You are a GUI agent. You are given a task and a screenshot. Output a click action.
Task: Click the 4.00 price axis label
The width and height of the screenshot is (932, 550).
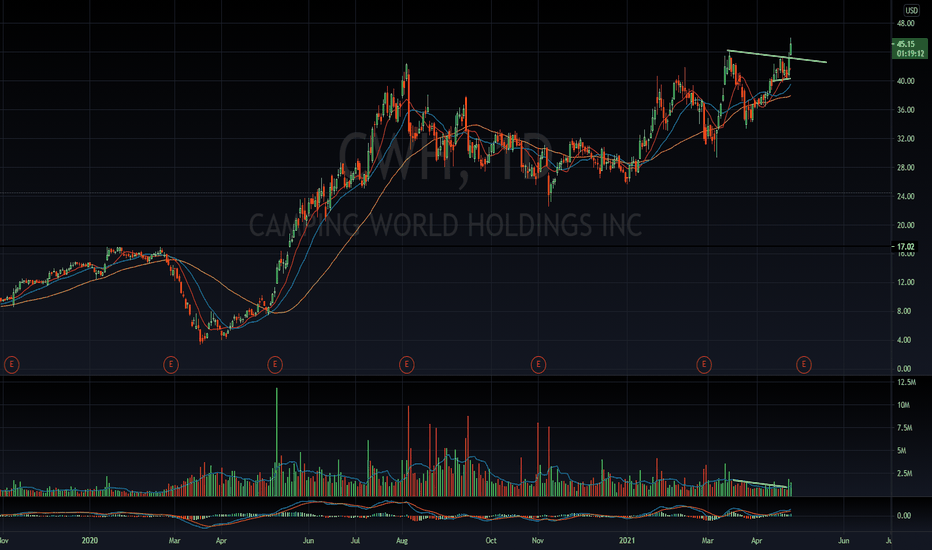pos(903,340)
